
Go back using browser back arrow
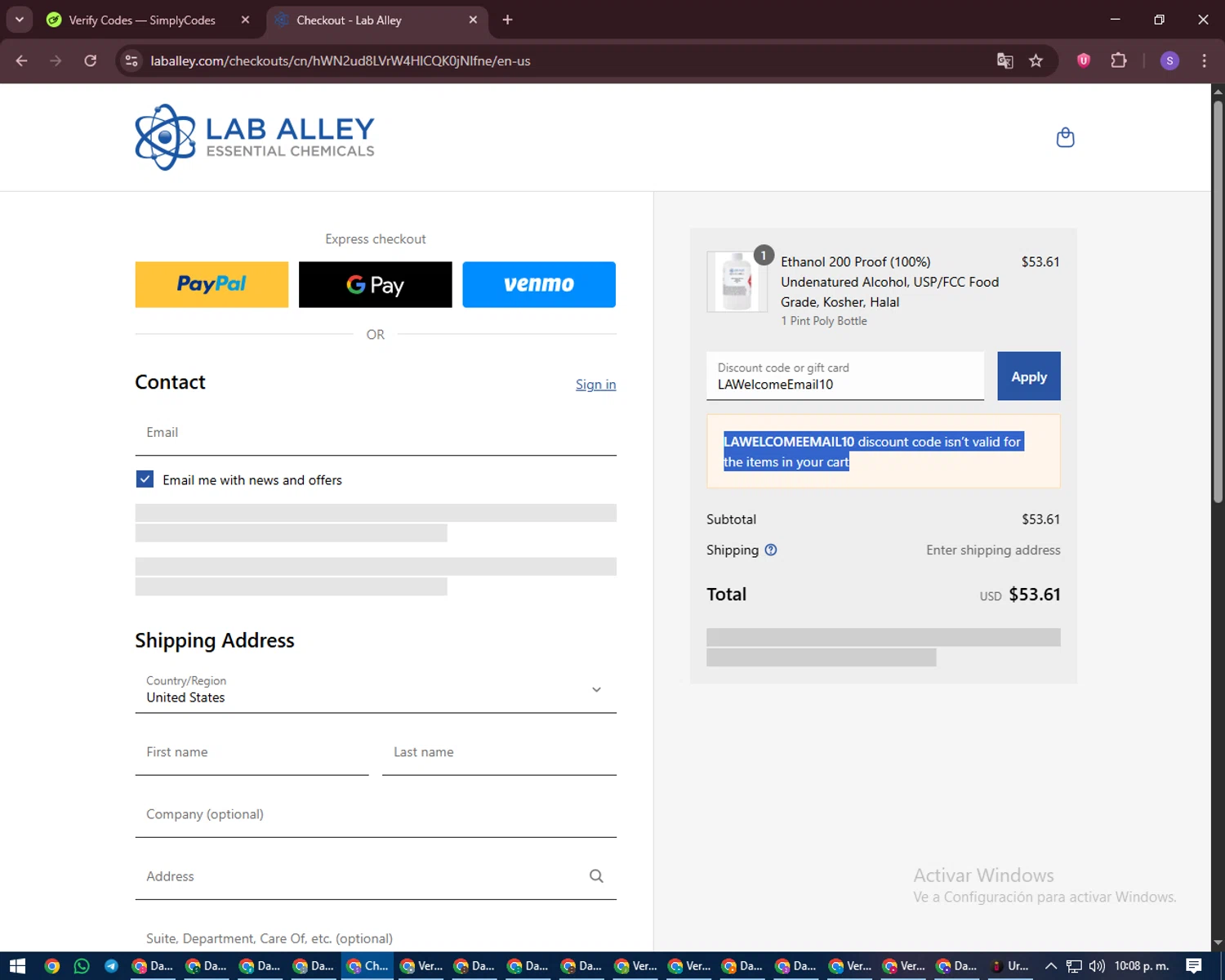click(22, 60)
